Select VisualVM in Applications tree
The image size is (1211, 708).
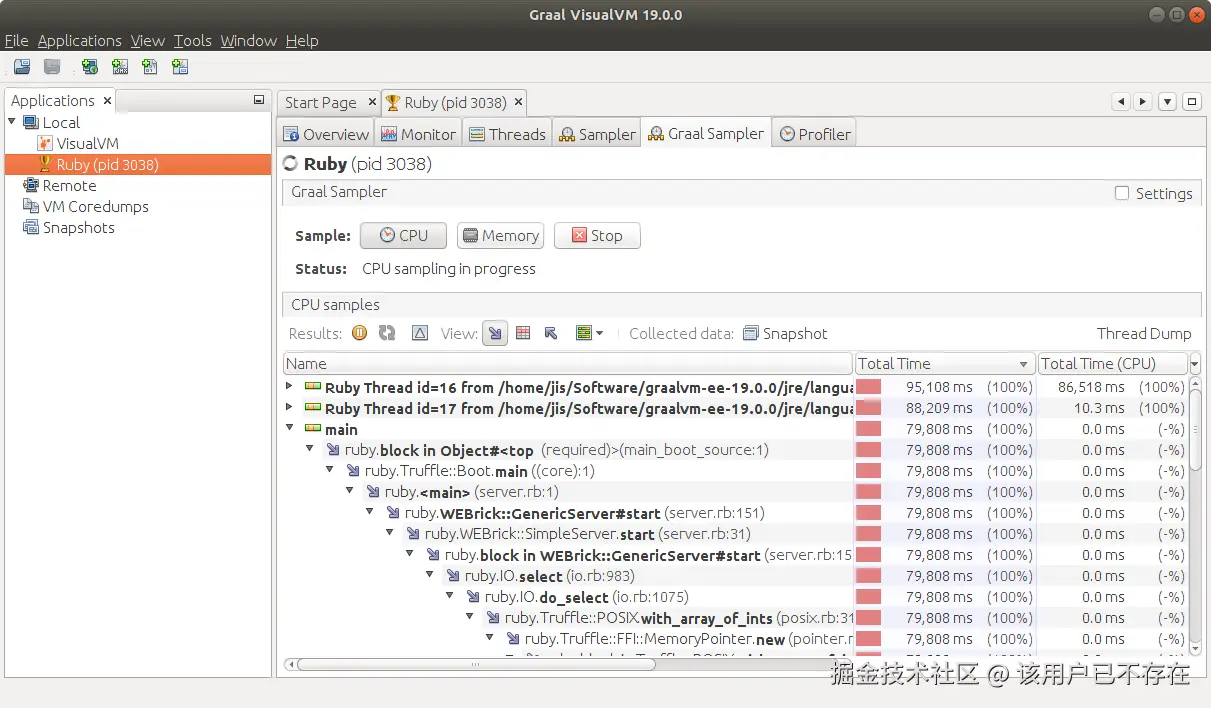pos(87,143)
